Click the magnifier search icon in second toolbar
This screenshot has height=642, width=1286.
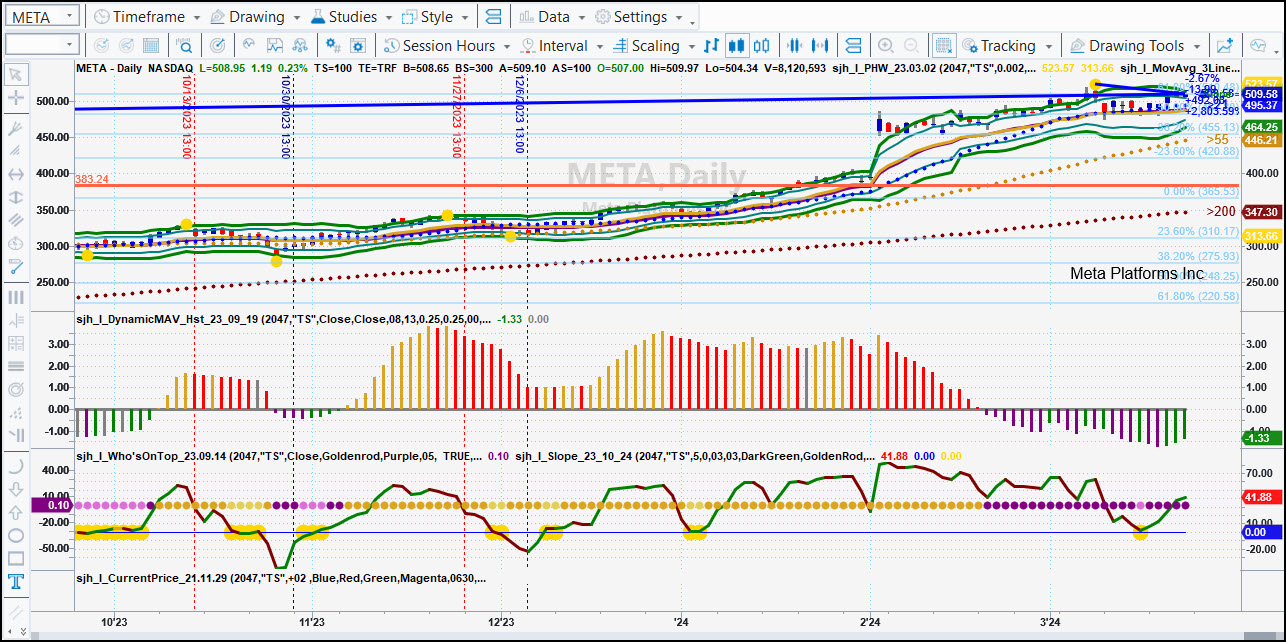pos(185,45)
